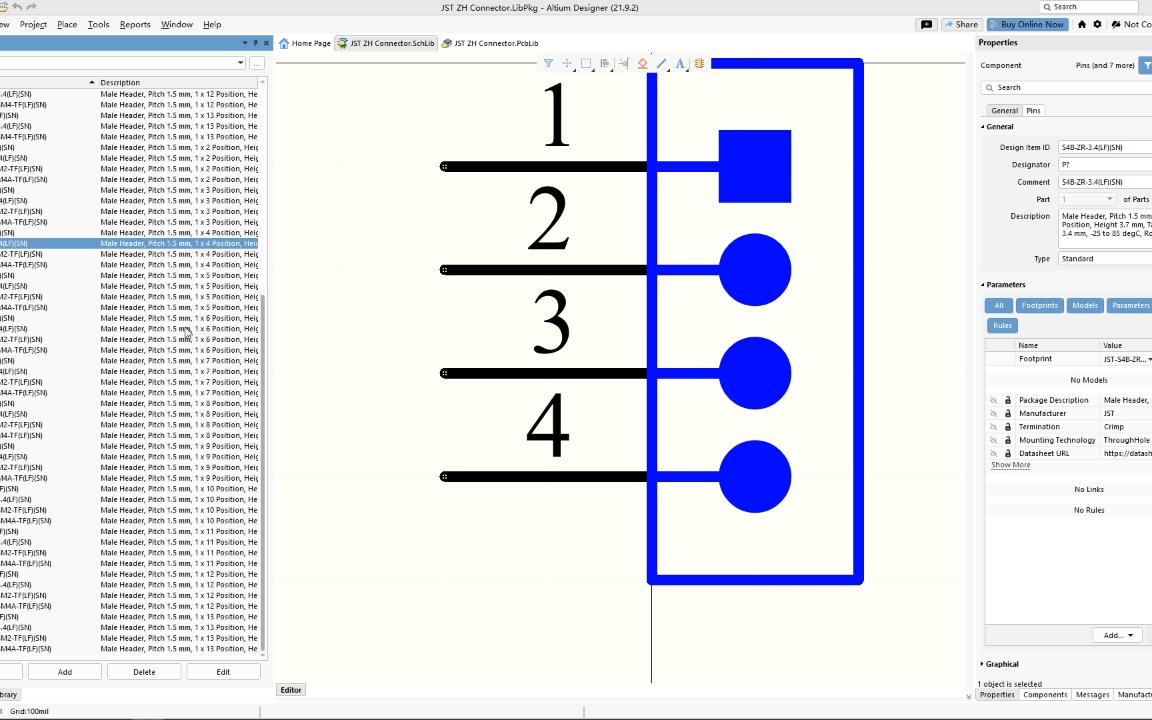Viewport: 1152px width, 720px height.
Task: Toggle visibility of Termination parameter
Action: click(993, 427)
